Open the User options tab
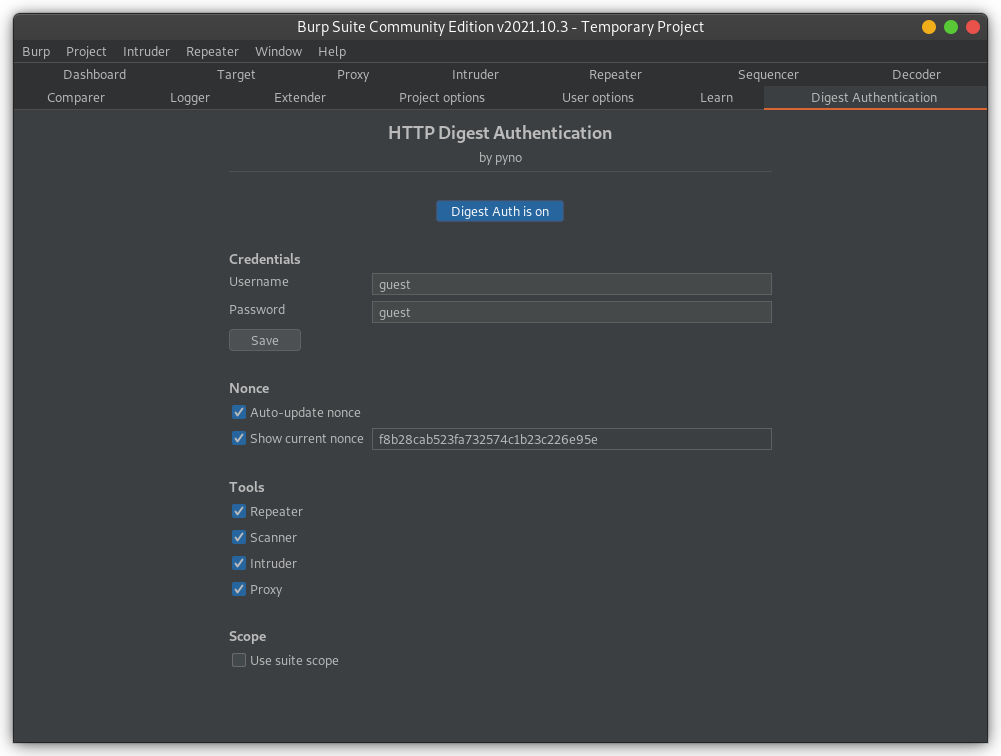This screenshot has height=756, width=1001. click(598, 98)
